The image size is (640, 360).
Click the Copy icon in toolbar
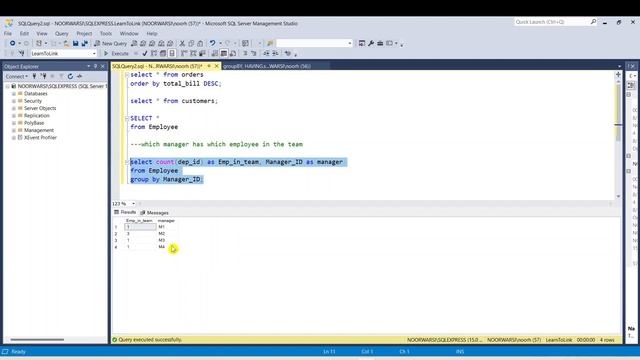[x=191, y=43]
